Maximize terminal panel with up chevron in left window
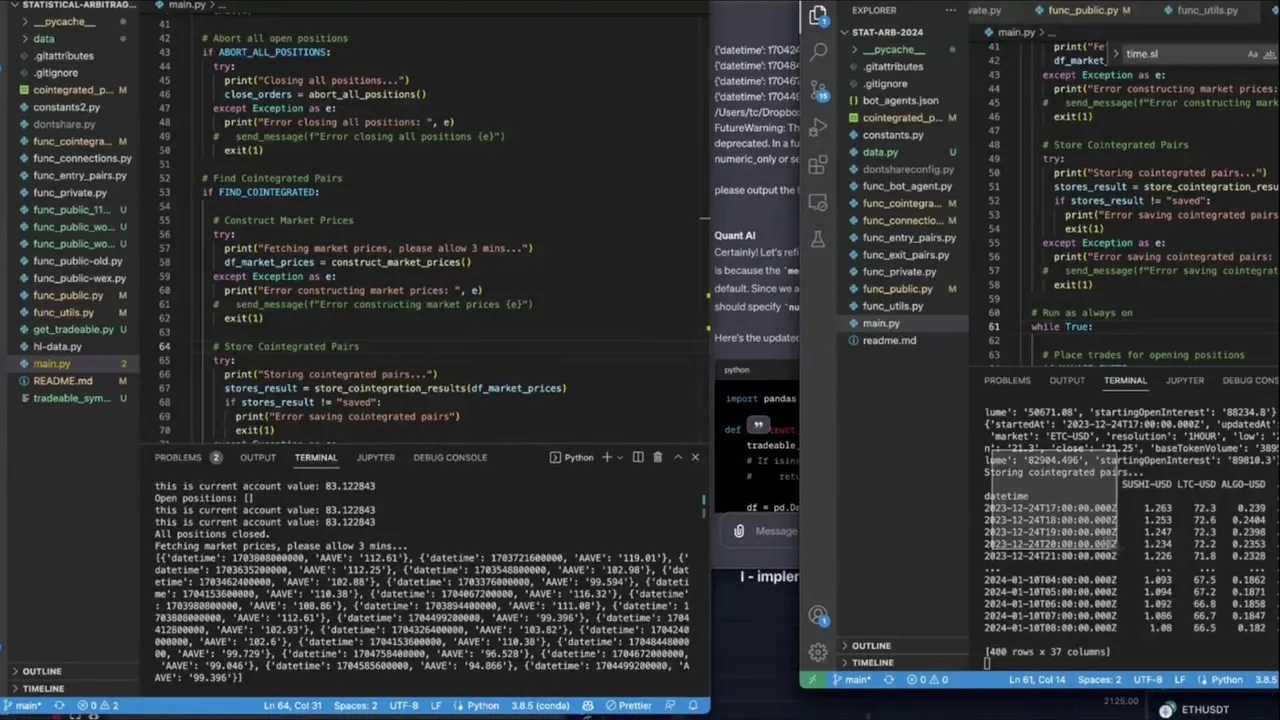1280x720 pixels. click(678, 457)
